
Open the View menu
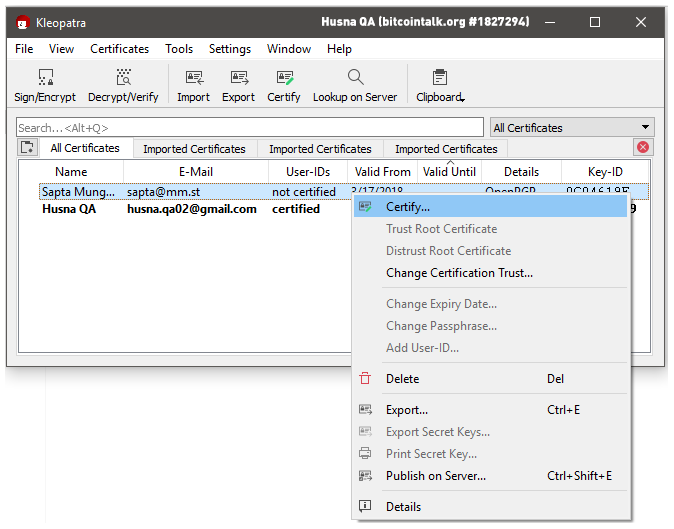click(61, 49)
